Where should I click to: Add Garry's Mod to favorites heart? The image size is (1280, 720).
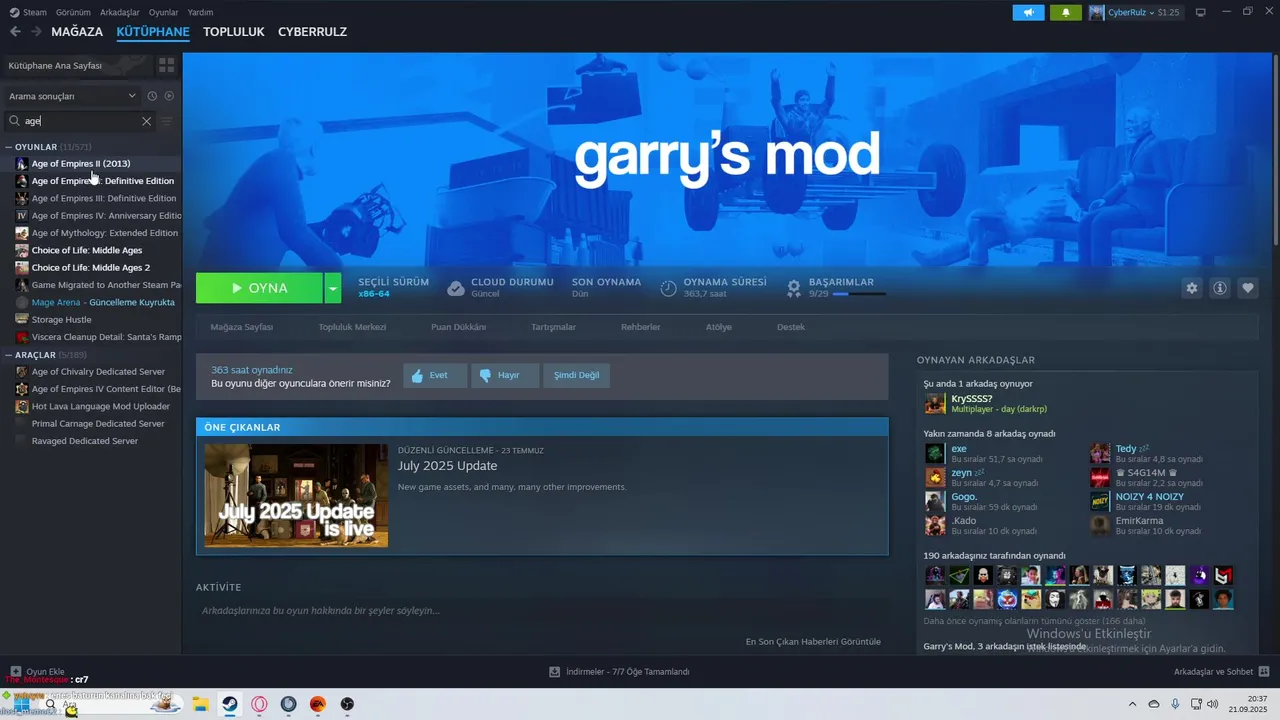click(x=1248, y=288)
